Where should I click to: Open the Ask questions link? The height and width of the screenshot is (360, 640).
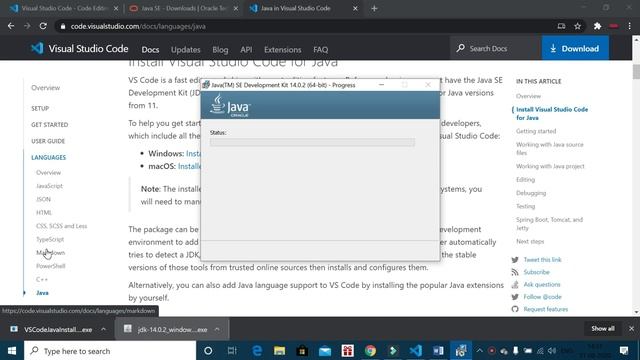(x=542, y=284)
